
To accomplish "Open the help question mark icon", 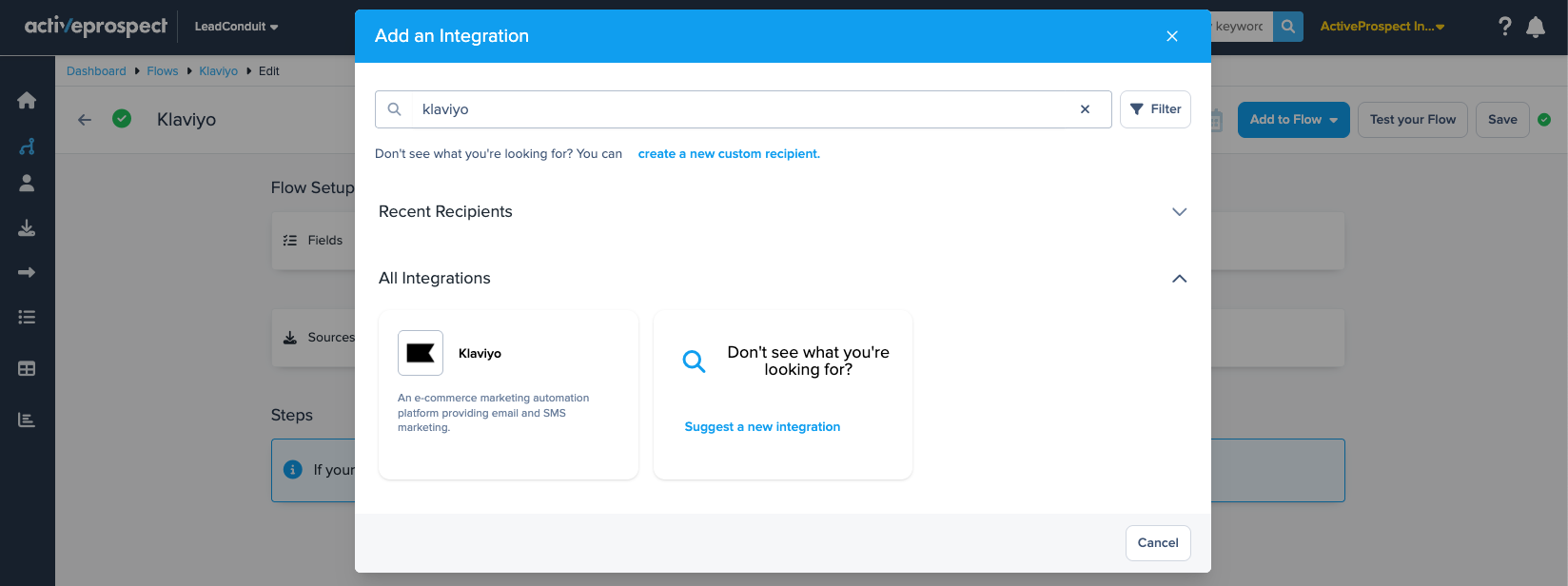I will (x=1504, y=27).
